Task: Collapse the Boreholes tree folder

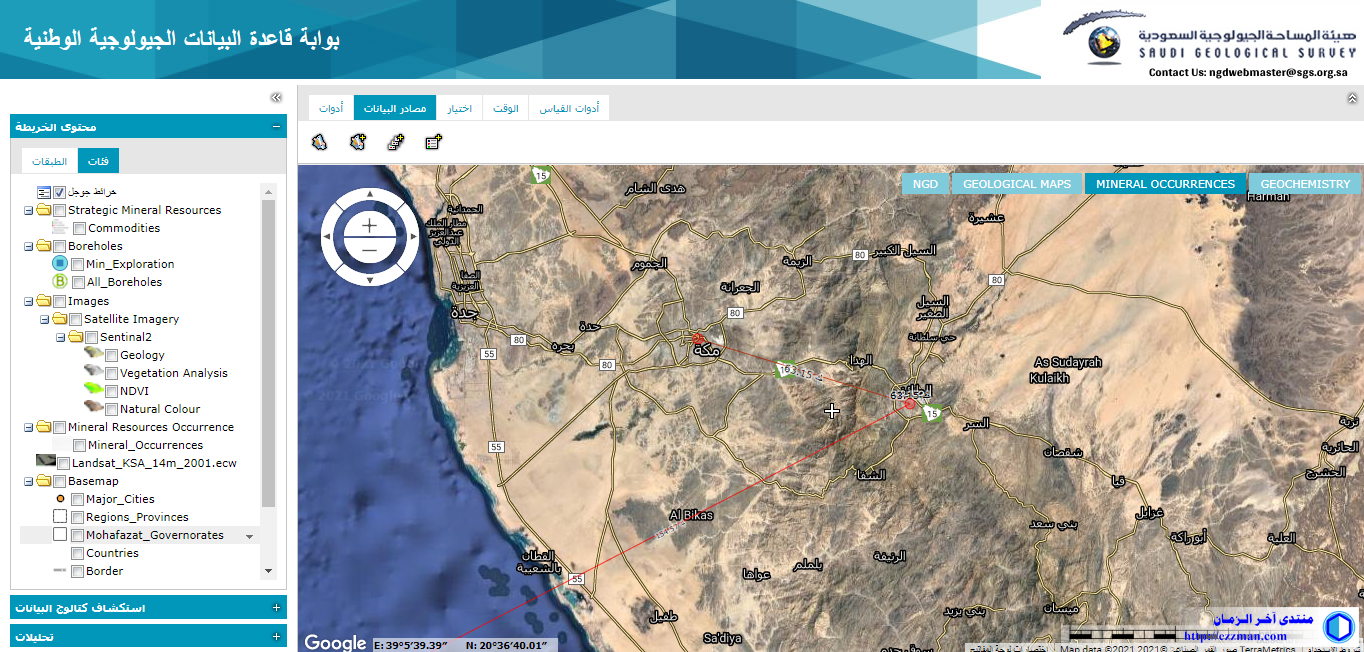Action: pyautogui.click(x=28, y=246)
